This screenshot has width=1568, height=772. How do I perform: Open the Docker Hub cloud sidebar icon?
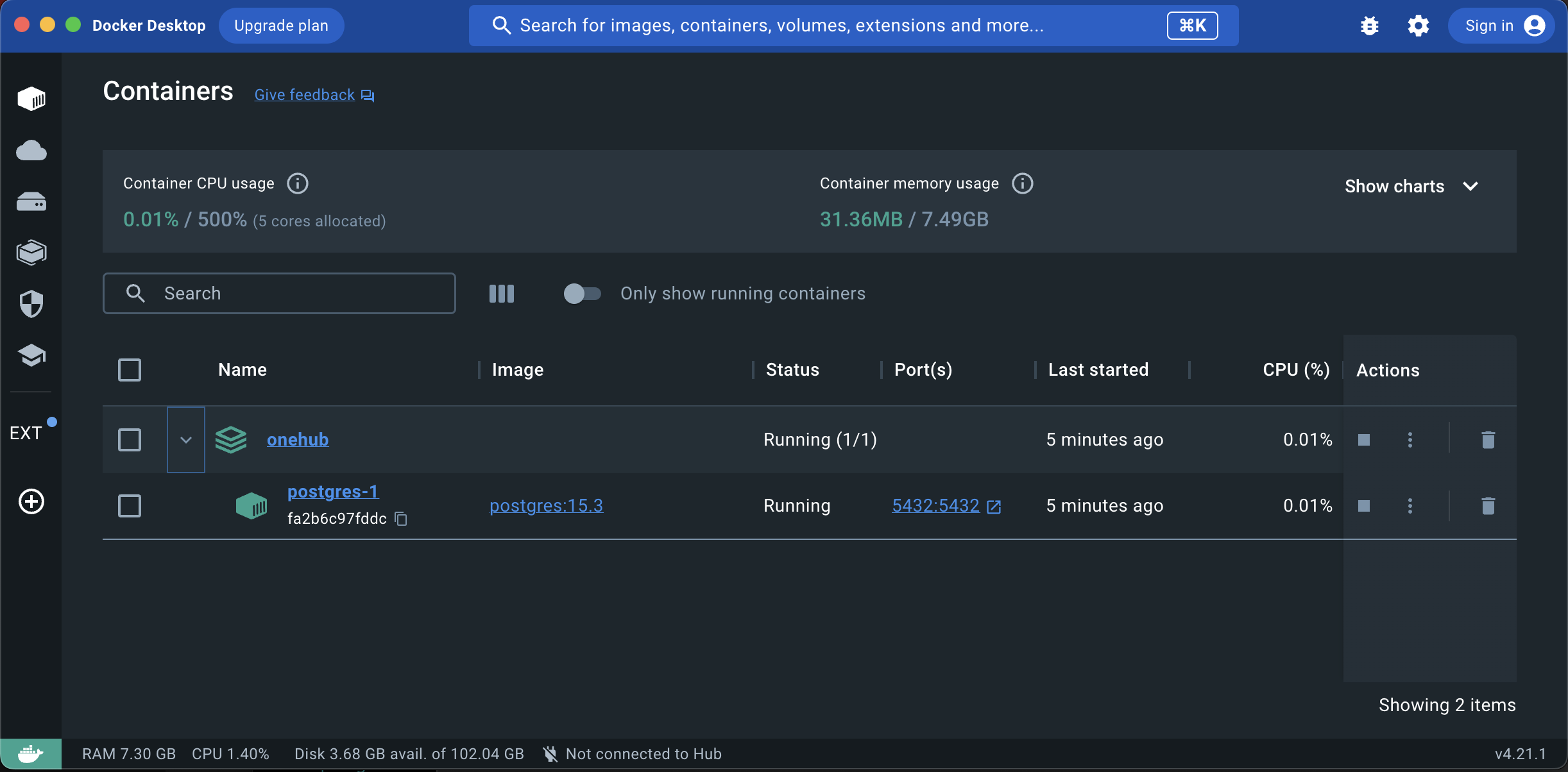point(31,151)
